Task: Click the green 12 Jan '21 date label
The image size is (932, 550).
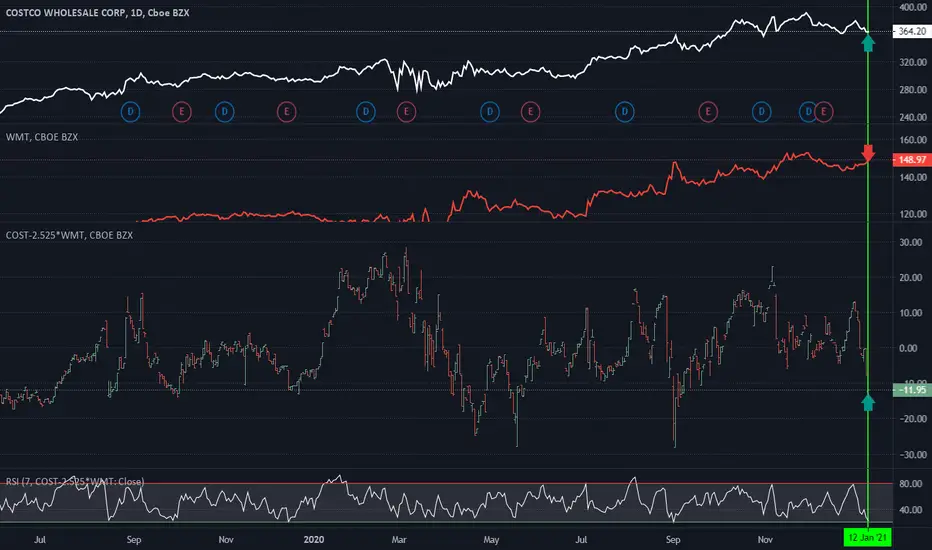Action: click(x=868, y=538)
